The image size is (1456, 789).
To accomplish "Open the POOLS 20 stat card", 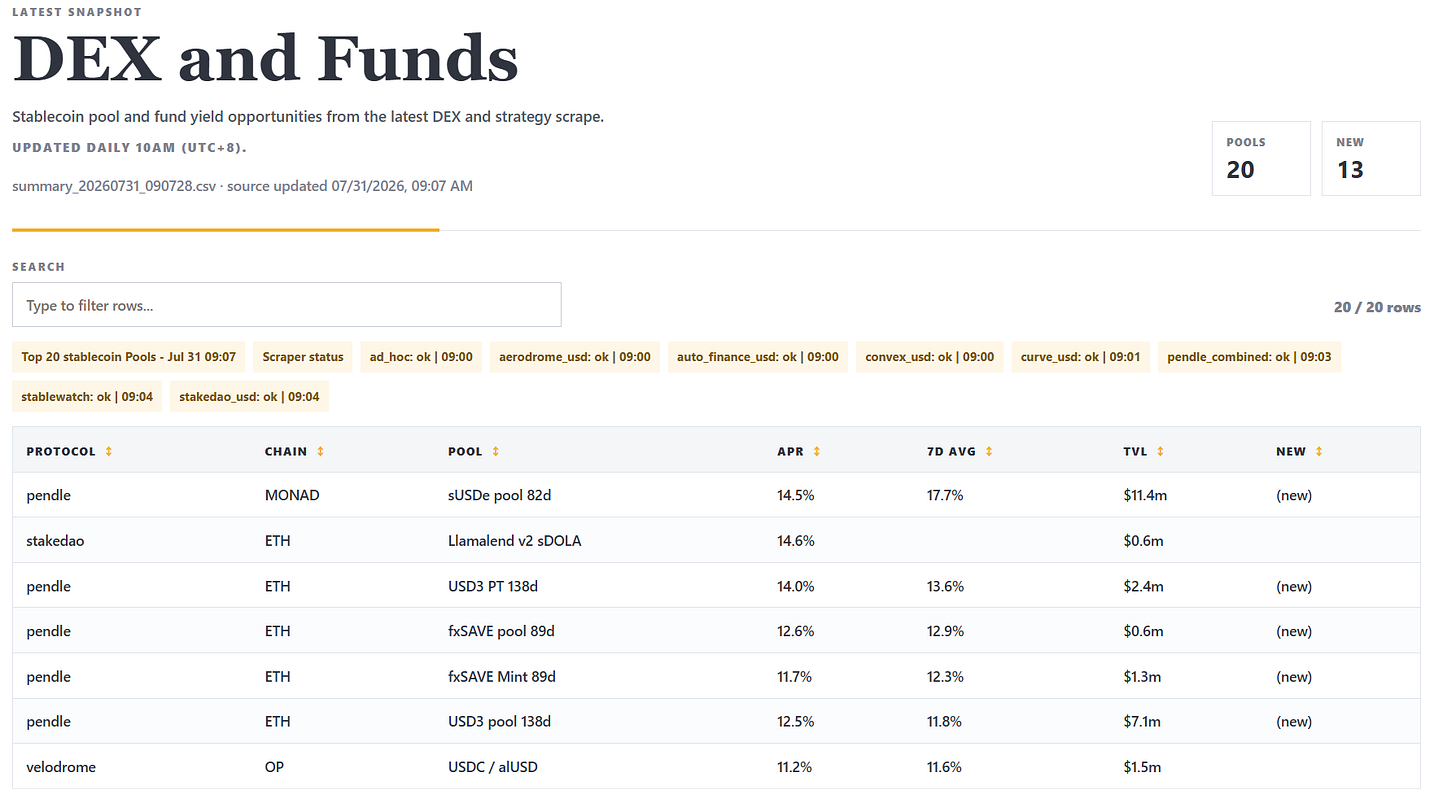I will tap(1261, 159).
